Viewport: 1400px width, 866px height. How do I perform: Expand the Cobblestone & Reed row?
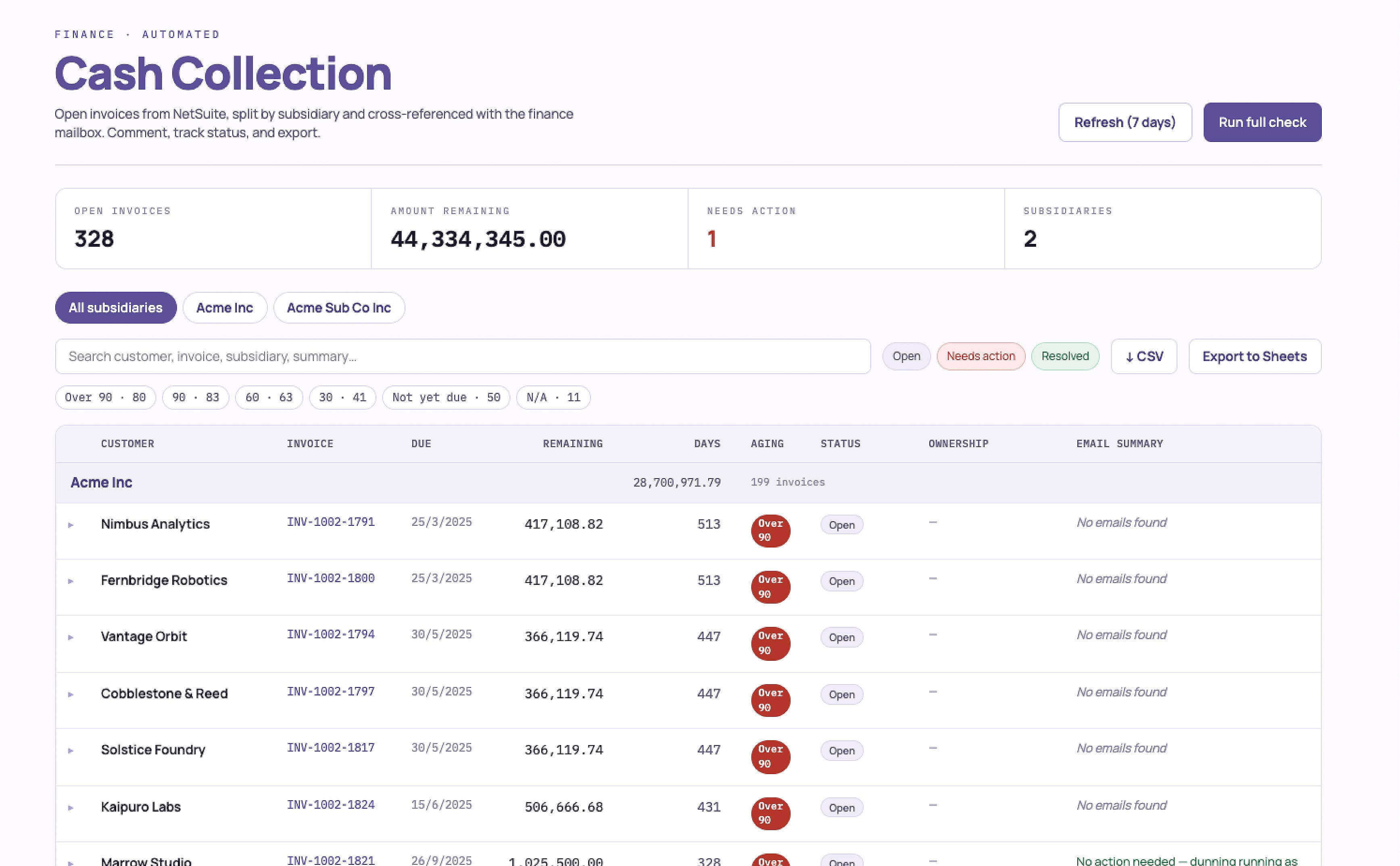71,694
